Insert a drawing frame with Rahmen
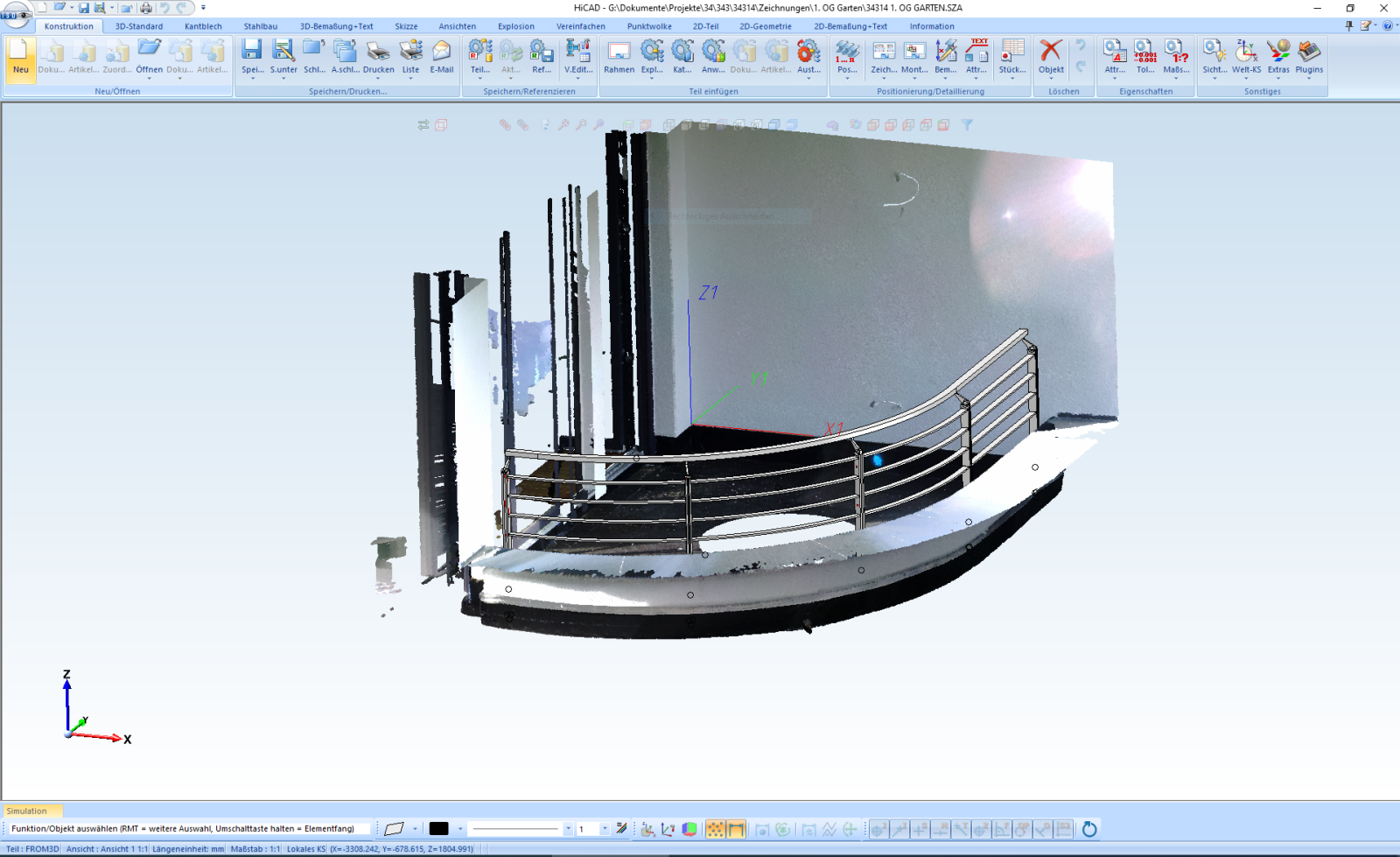This screenshot has width=1400, height=857. coord(619,51)
